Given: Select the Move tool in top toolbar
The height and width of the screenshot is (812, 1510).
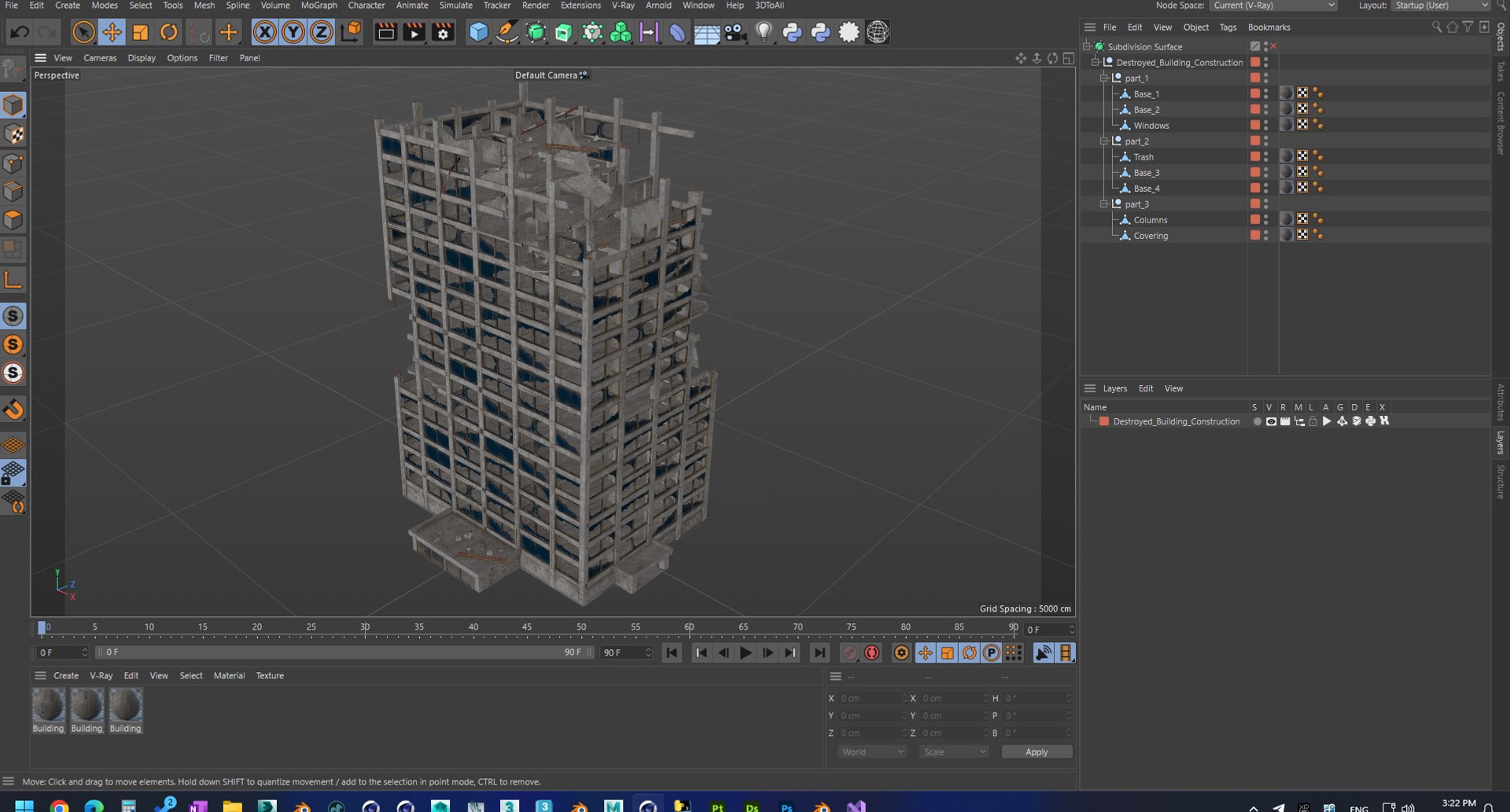Looking at the screenshot, I should click(112, 32).
